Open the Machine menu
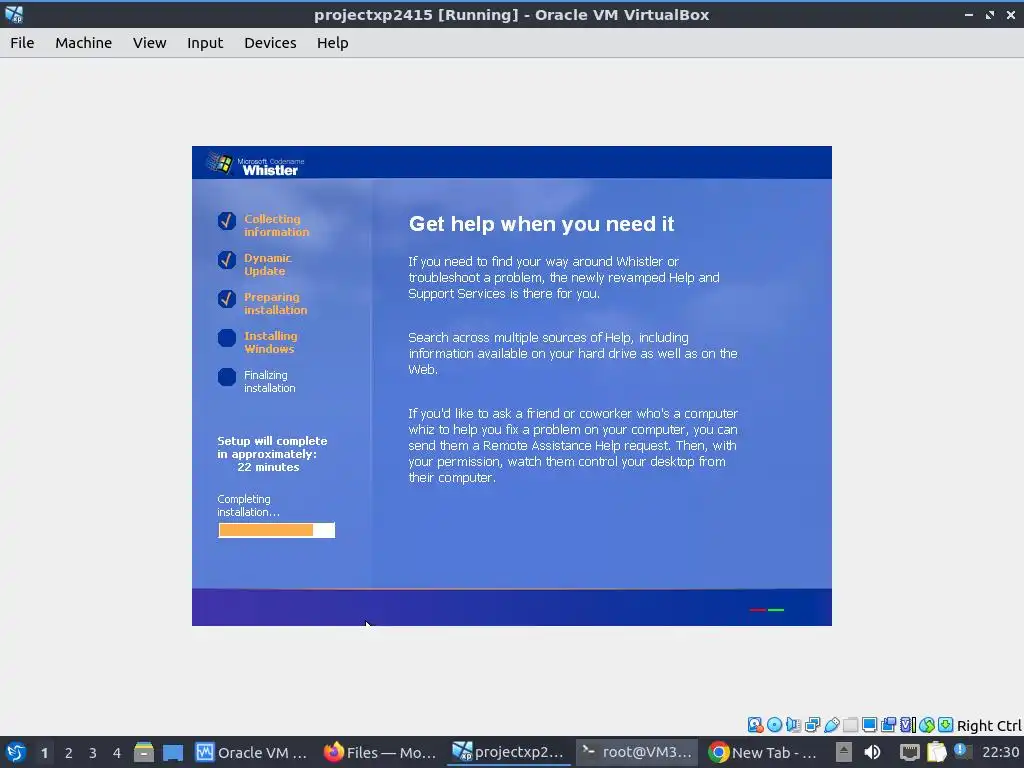Viewport: 1024px width, 768px height. pyautogui.click(x=83, y=42)
